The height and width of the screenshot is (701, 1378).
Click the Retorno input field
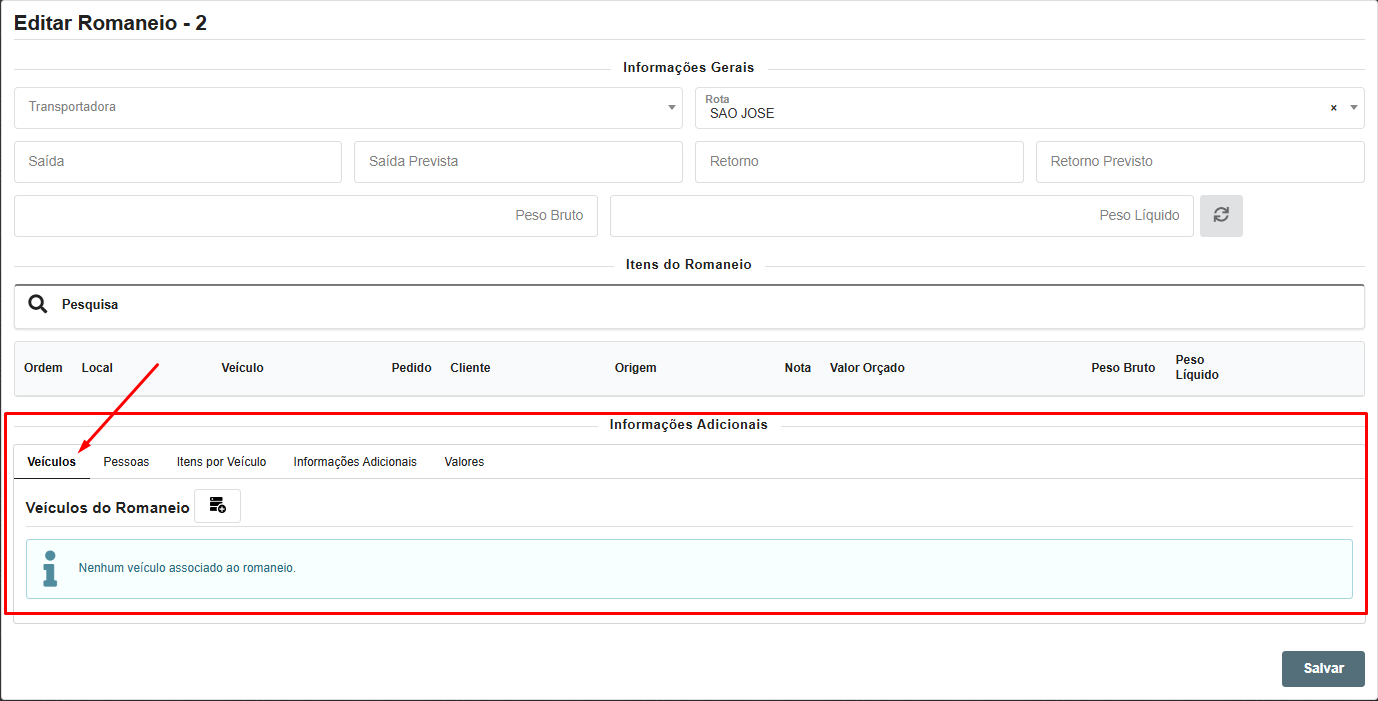point(859,161)
